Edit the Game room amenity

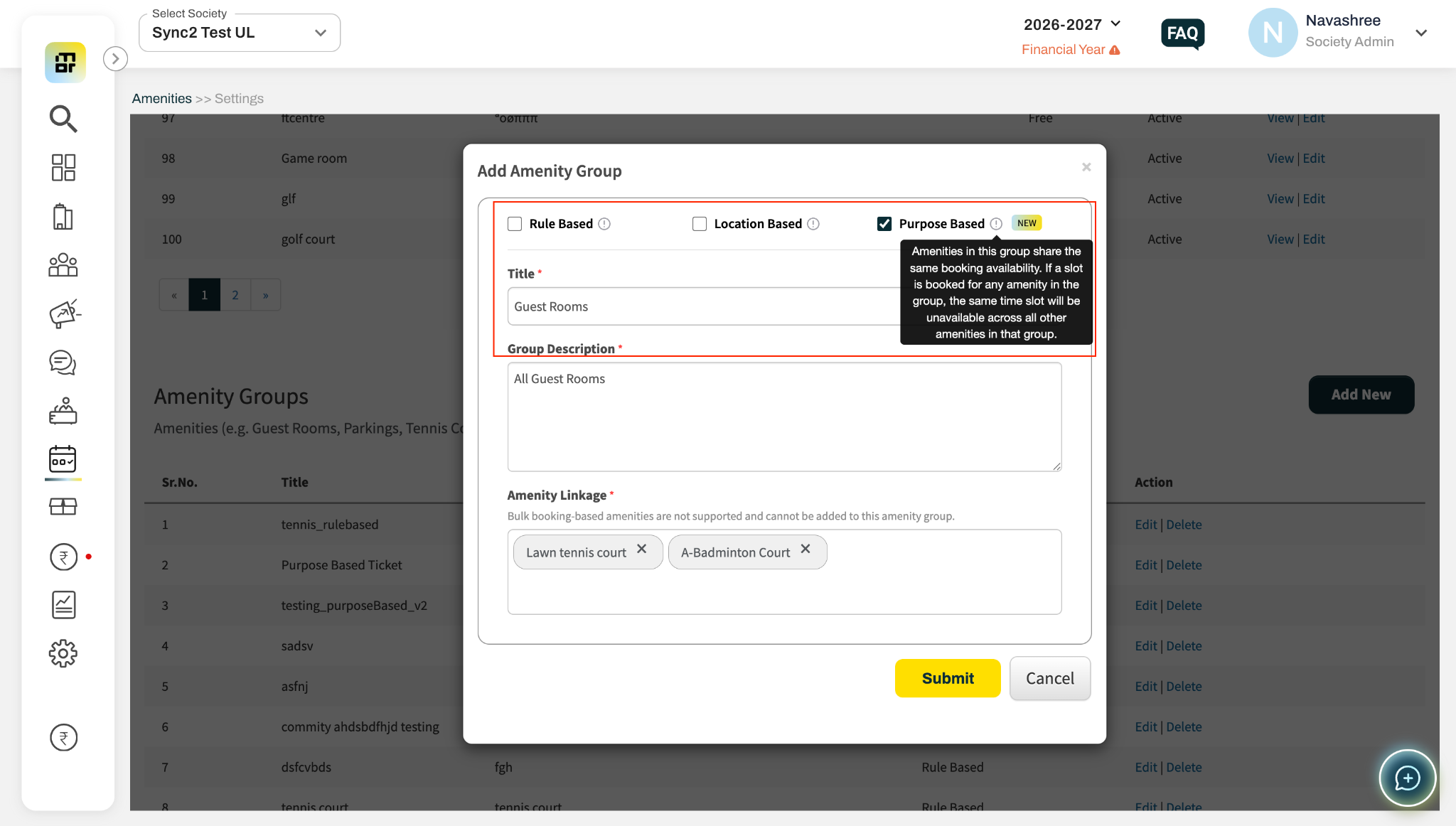click(1314, 159)
